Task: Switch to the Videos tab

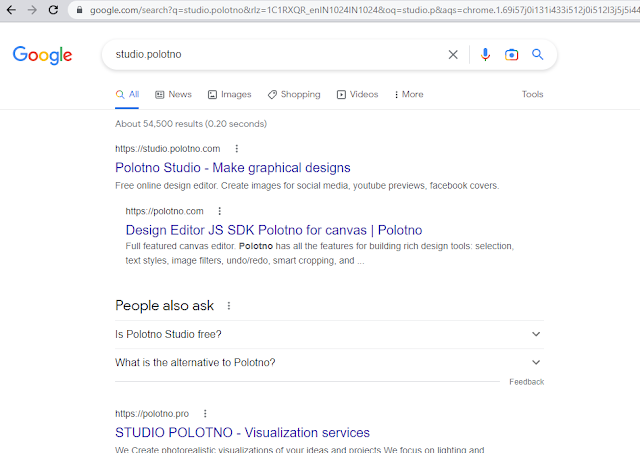Action: coord(358,94)
